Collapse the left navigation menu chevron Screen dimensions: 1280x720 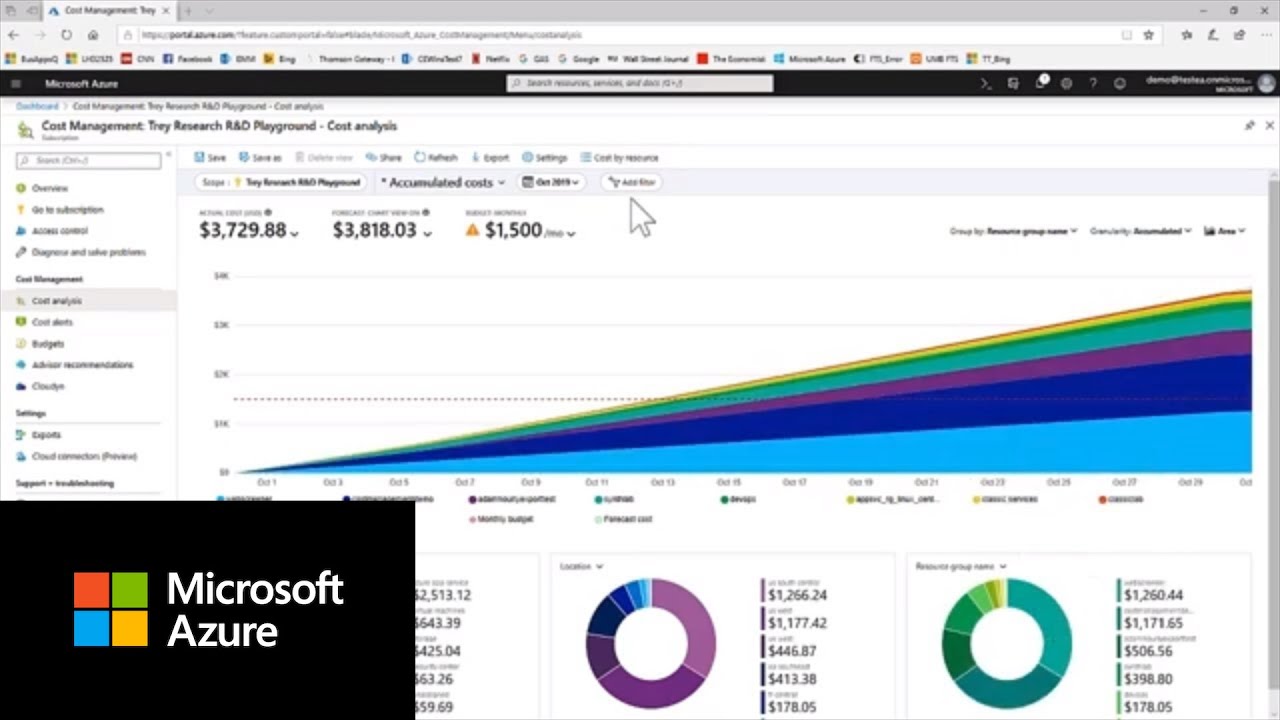169,155
